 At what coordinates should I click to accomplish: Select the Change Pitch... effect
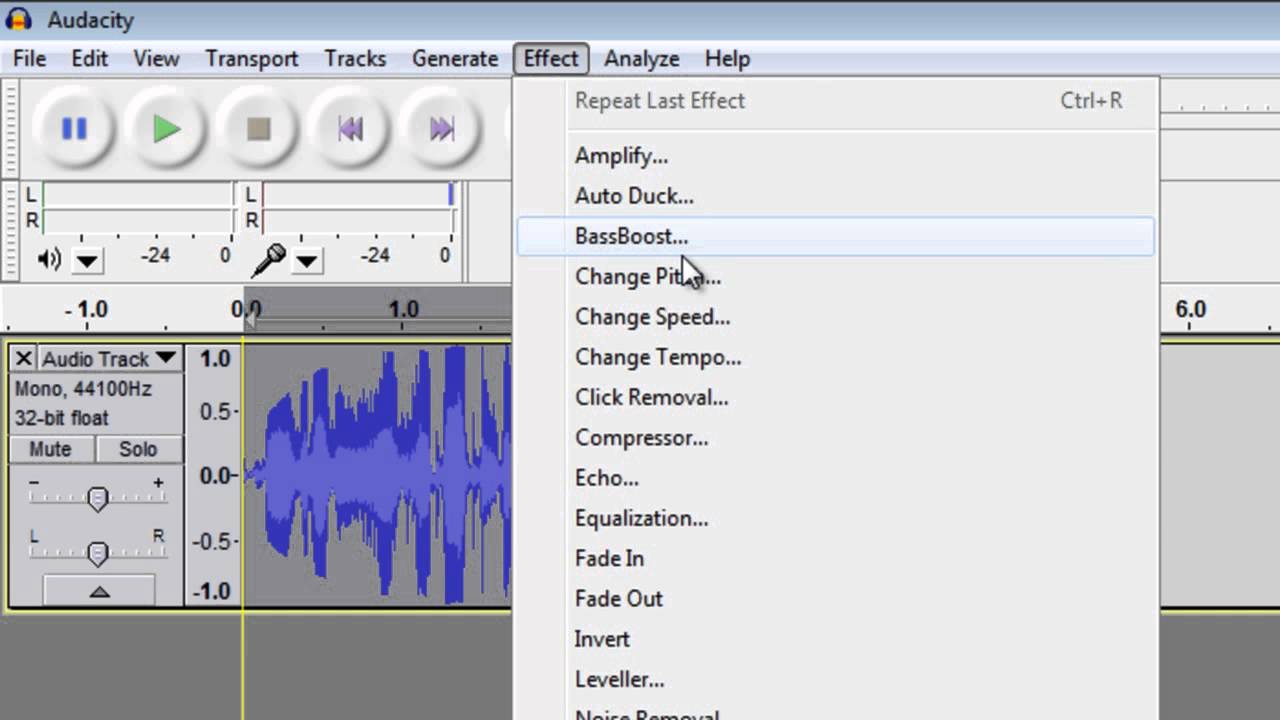[x=836, y=277]
